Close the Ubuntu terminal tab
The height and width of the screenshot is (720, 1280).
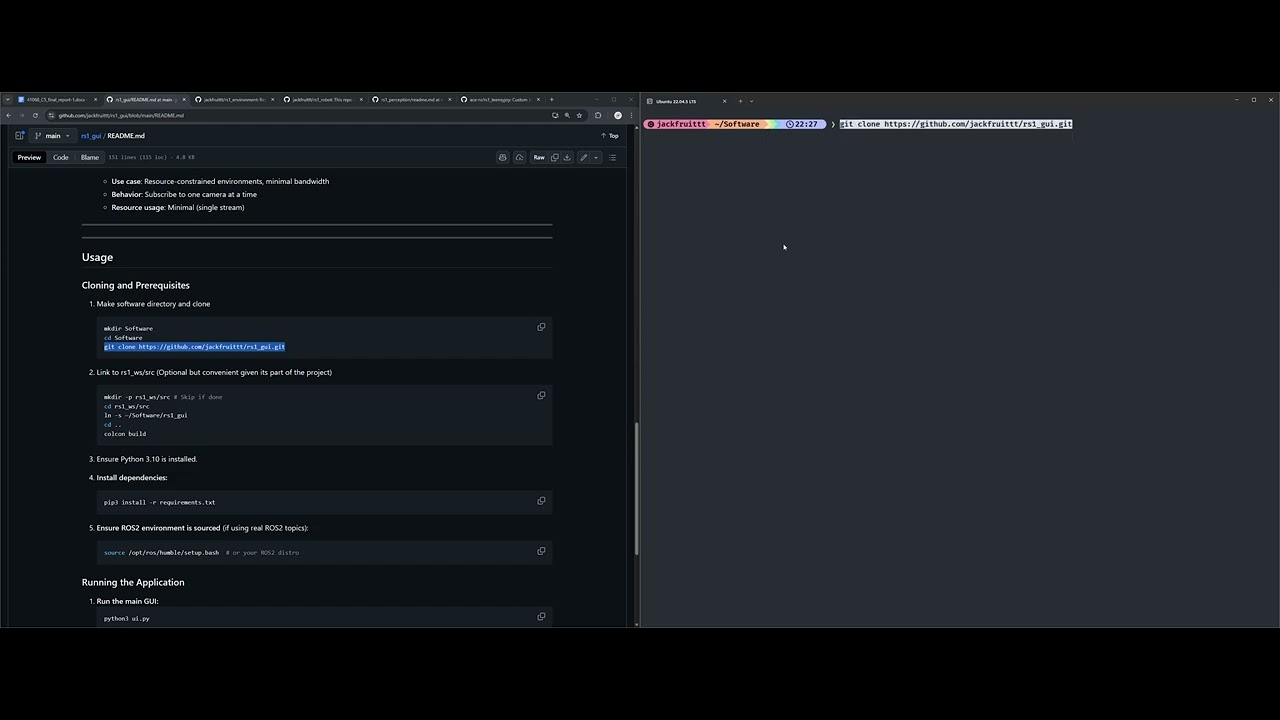pyautogui.click(x=724, y=101)
